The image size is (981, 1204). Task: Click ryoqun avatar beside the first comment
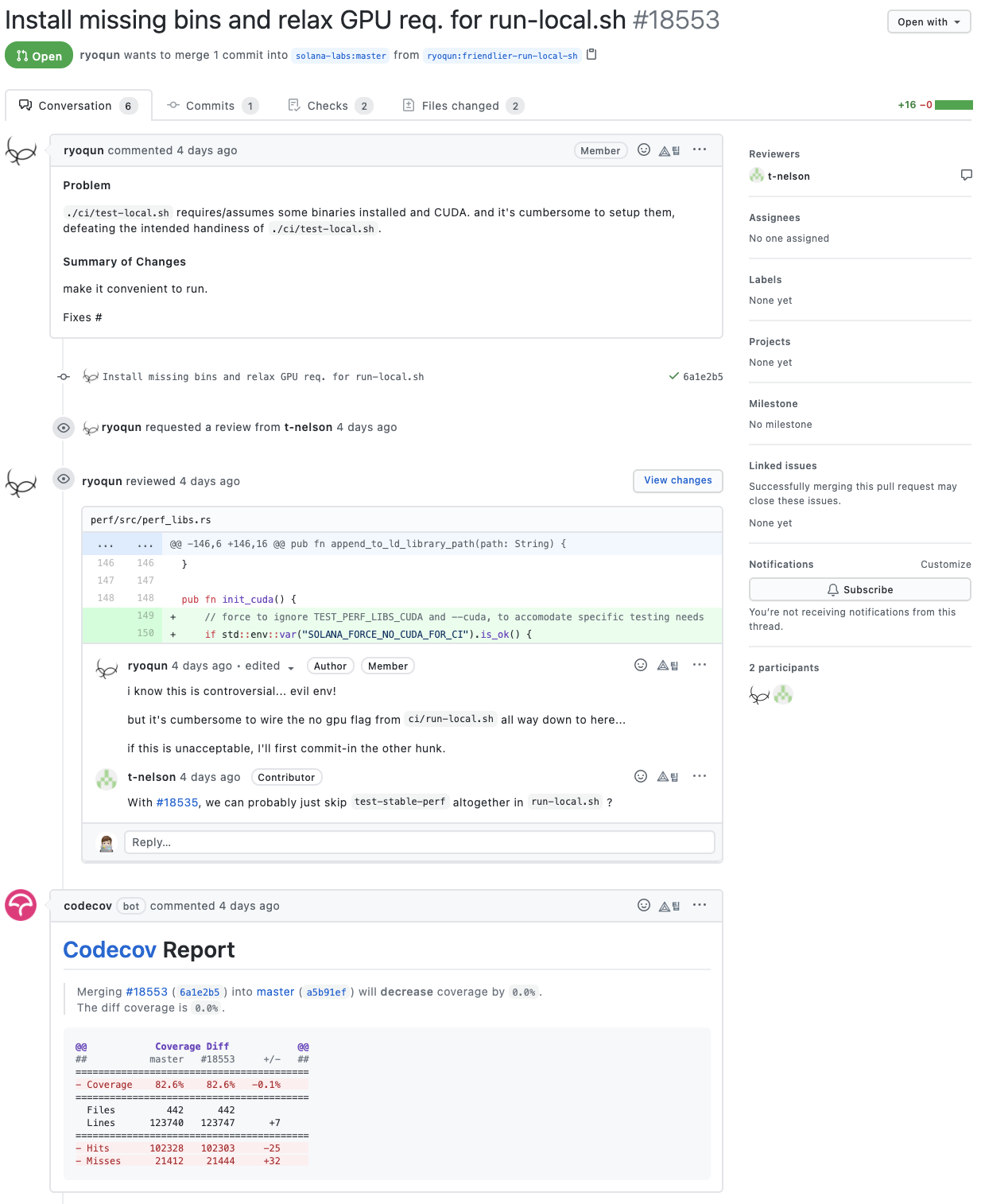coord(21,150)
